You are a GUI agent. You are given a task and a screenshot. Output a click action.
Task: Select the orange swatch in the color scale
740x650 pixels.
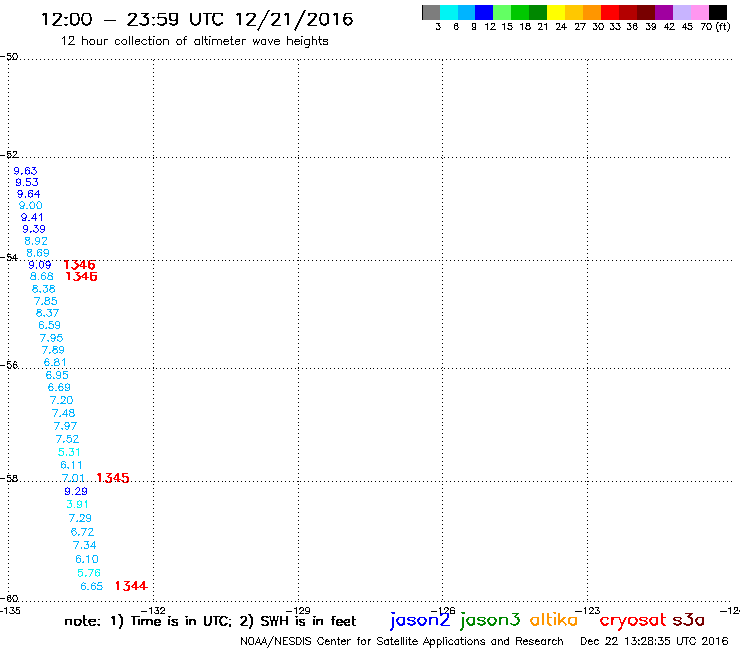coord(592,12)
